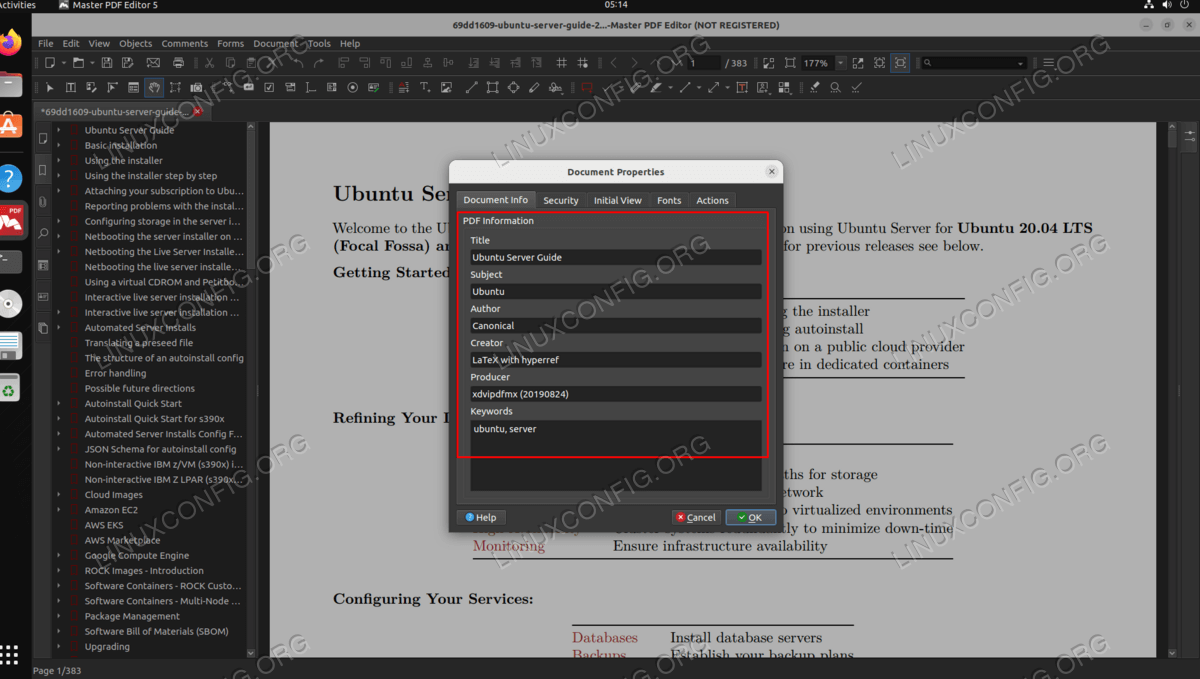The height and width of the screenshot is (679, 1200).
Task: Open the Objects menu
Action: pyautogui.click(x=135, y=44)
